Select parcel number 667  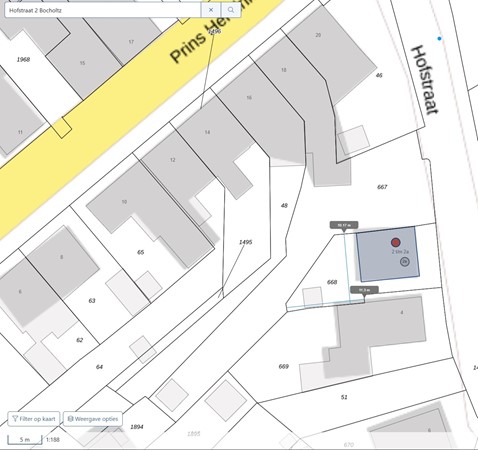click(382, 187)
